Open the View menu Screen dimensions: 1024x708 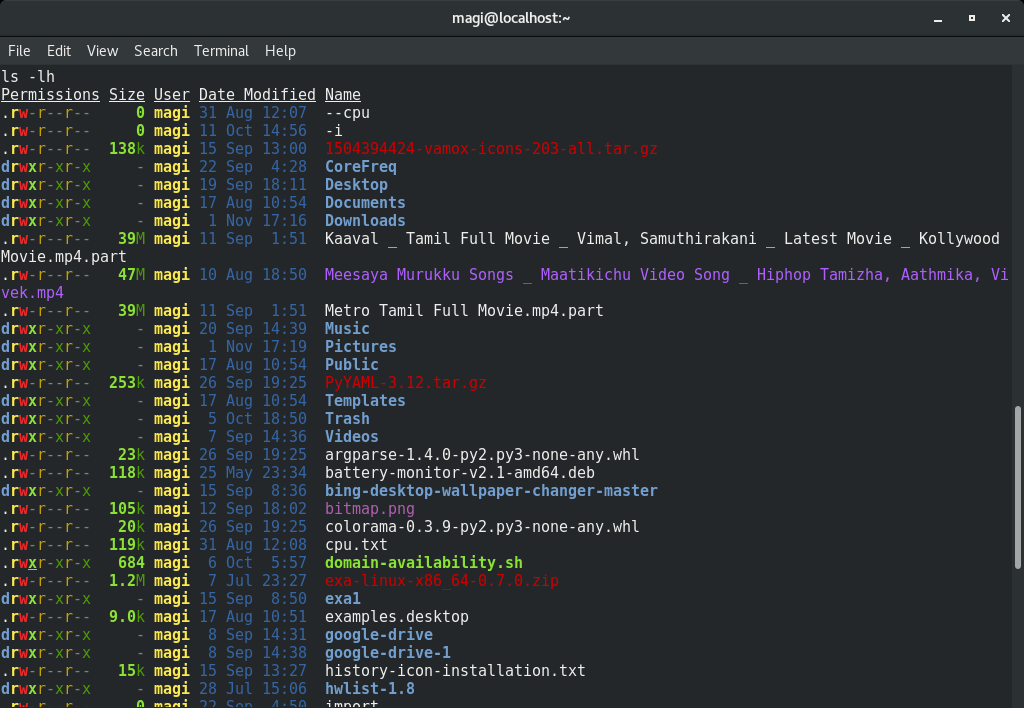coord(103,51)
